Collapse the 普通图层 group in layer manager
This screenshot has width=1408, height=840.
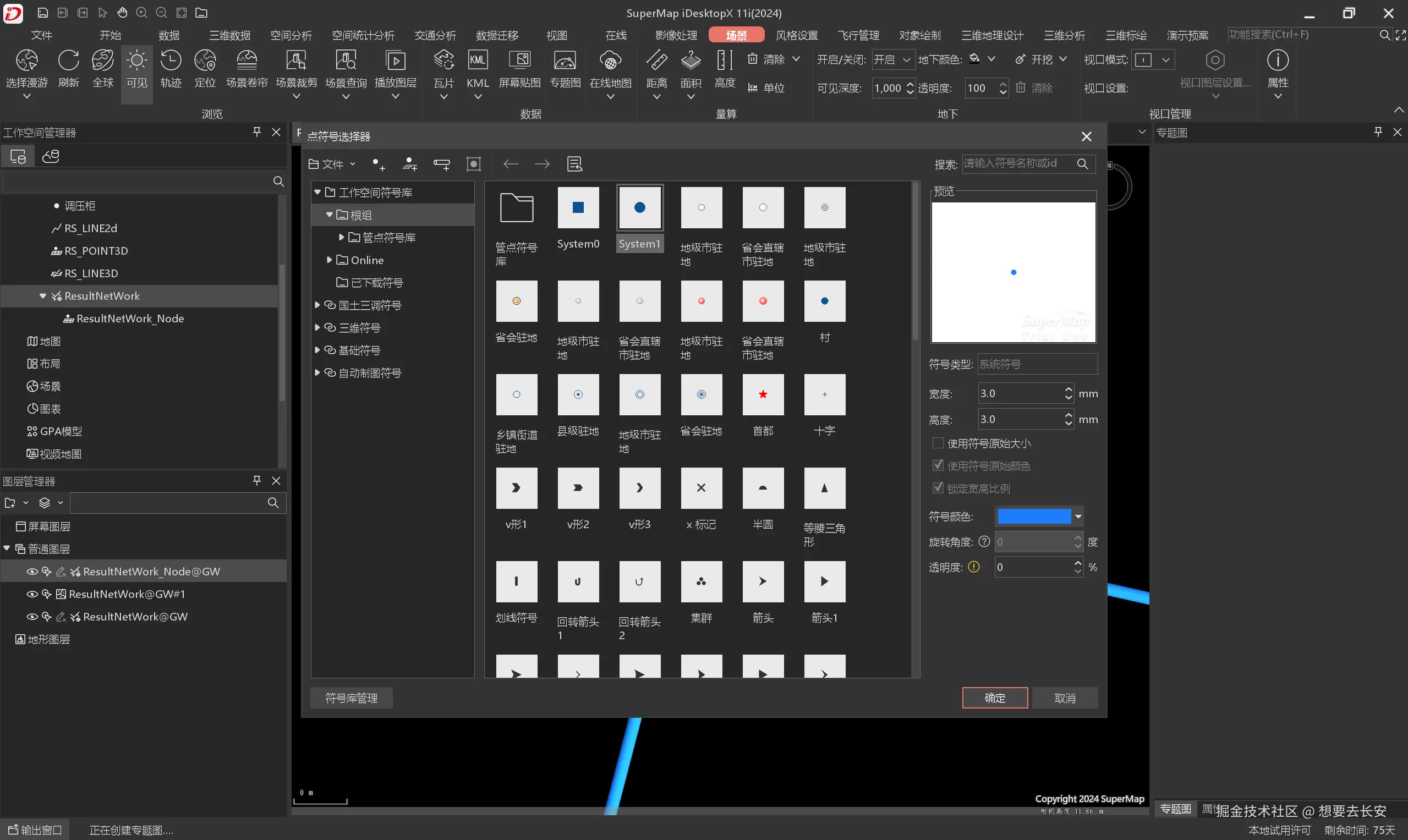pyautogui.click(x=7, y=548)
